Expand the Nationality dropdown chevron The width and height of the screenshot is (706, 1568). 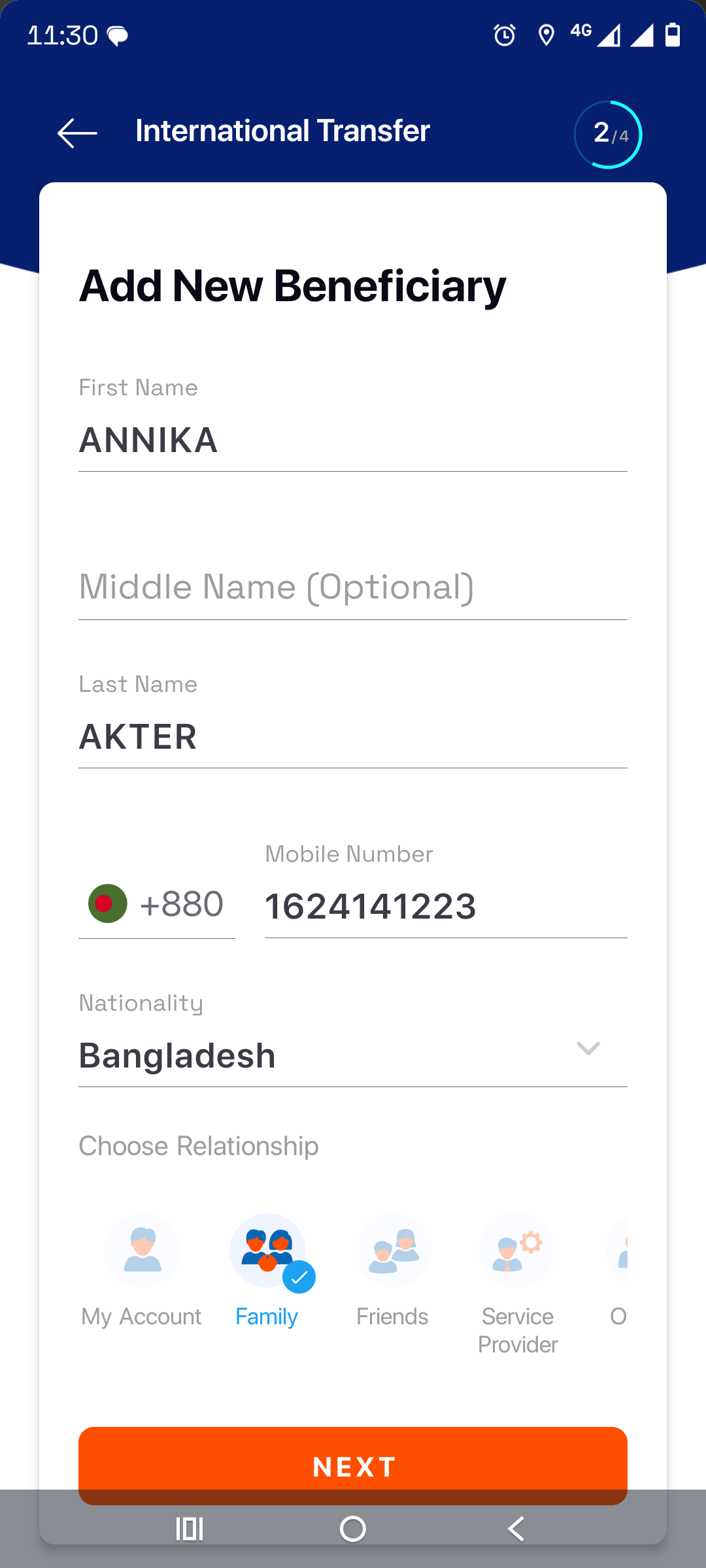(x=588, y=1049)
